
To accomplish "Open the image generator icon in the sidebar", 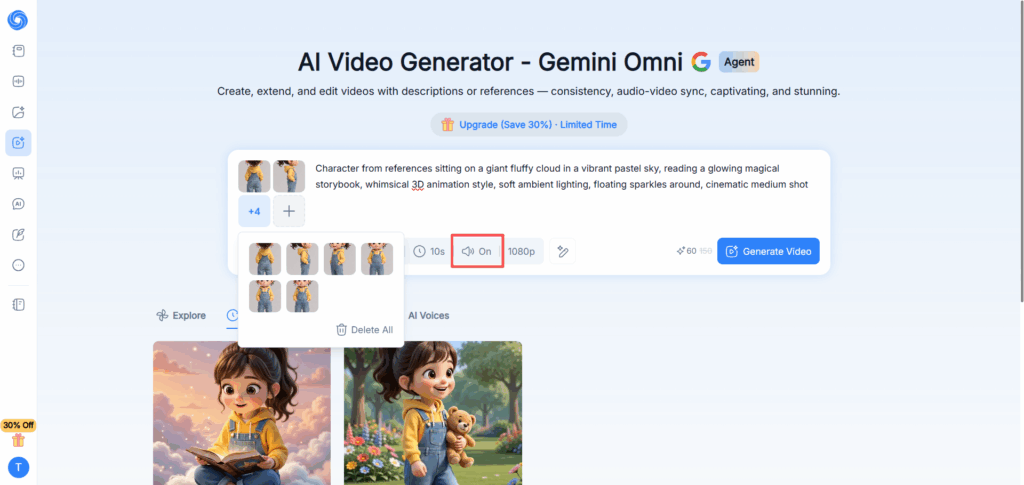I will point(18,112).
